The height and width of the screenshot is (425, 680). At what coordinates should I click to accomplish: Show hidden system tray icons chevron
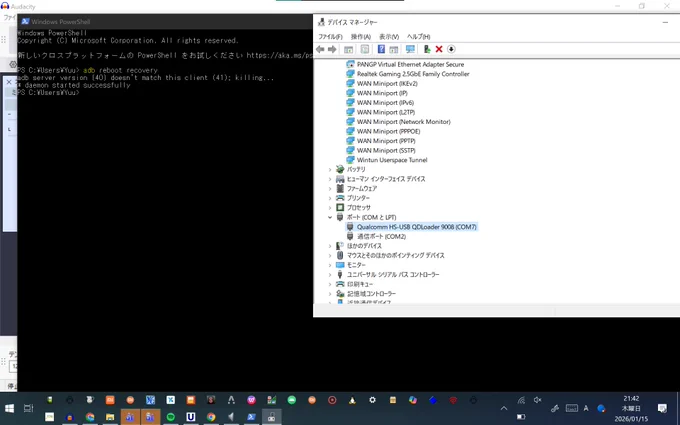(x=504, y=408)
